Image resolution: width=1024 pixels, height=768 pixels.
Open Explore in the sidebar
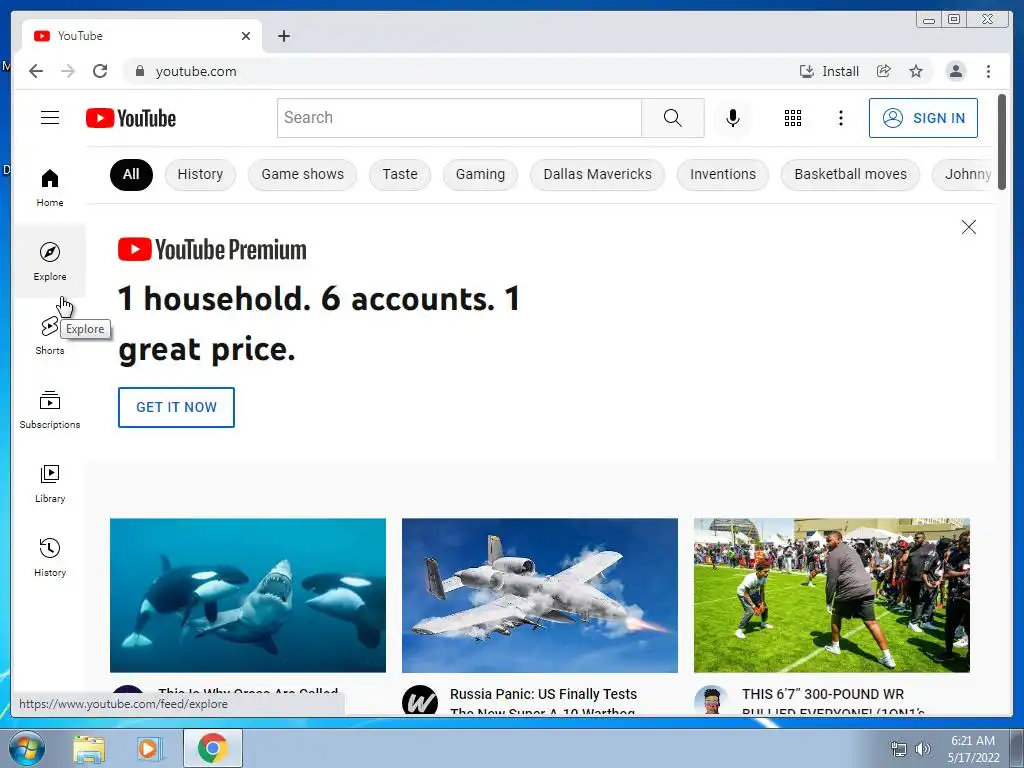[50, 261]
